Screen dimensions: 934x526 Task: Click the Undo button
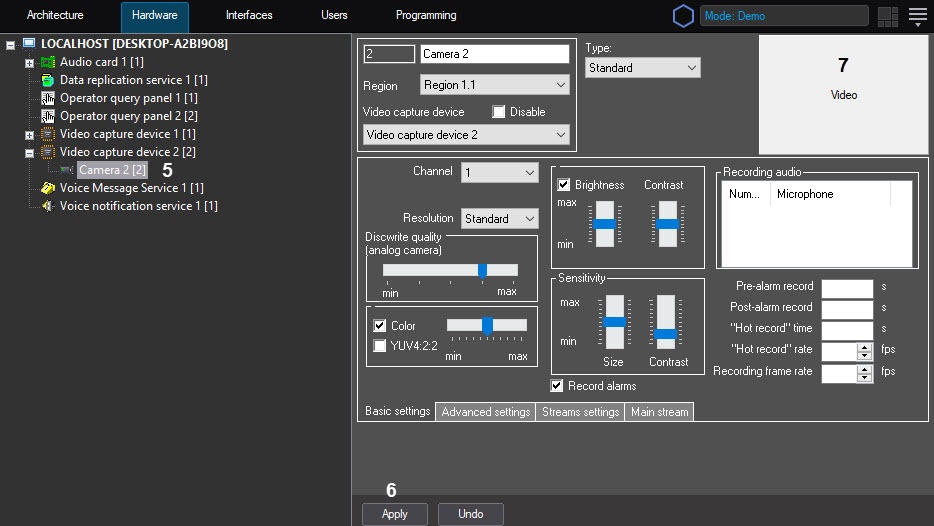point(470,514)
